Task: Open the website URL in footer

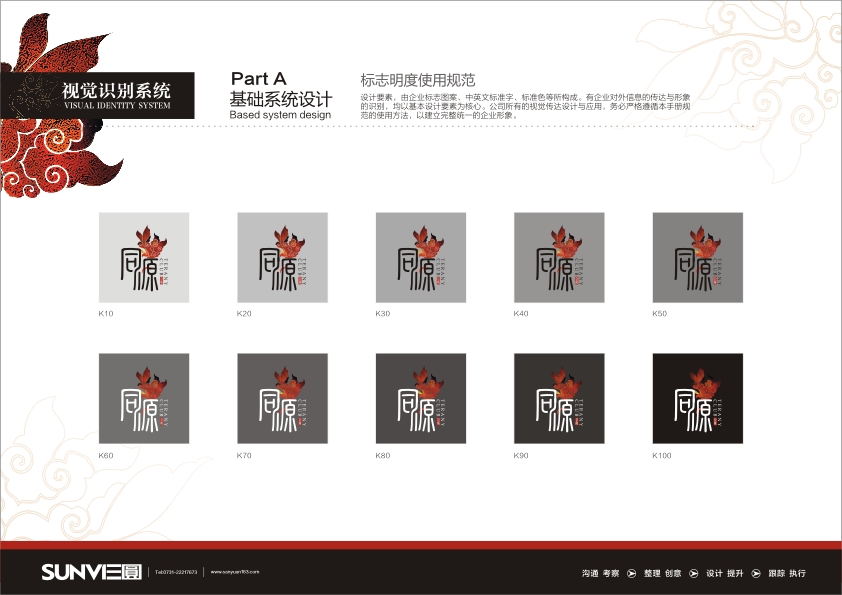Action: pyautogui.click(x=235, y=572)
